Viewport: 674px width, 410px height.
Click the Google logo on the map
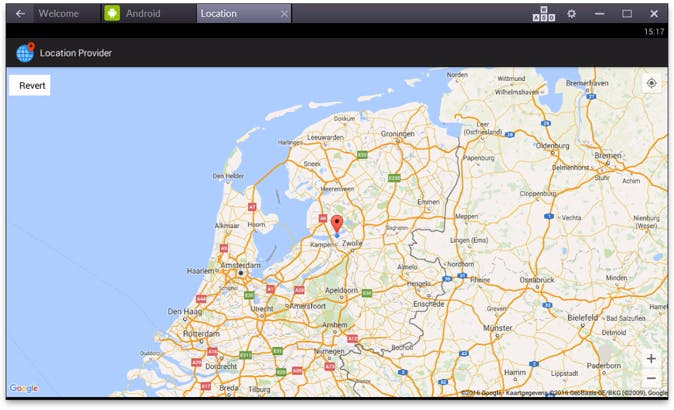coord(24,388)
